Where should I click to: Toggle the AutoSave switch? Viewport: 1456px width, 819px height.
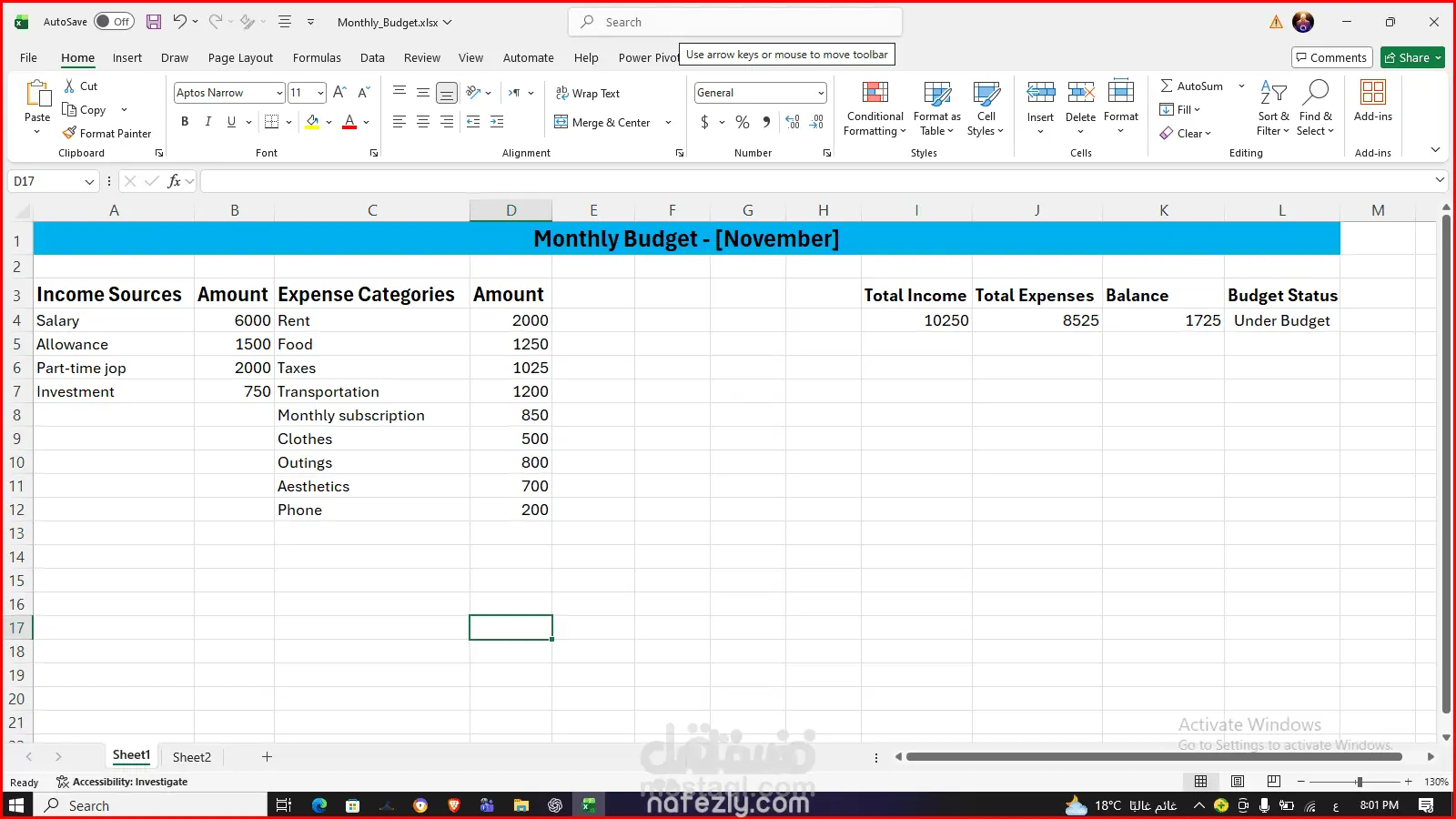(114, 22)
